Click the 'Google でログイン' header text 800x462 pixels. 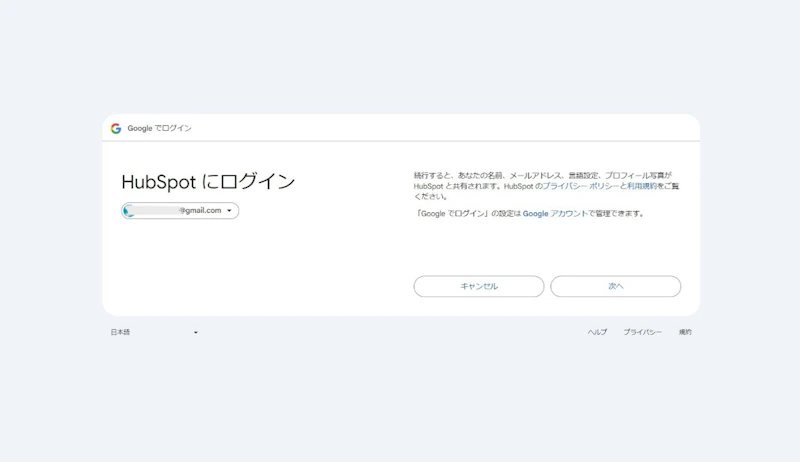(x=160, y=129)
